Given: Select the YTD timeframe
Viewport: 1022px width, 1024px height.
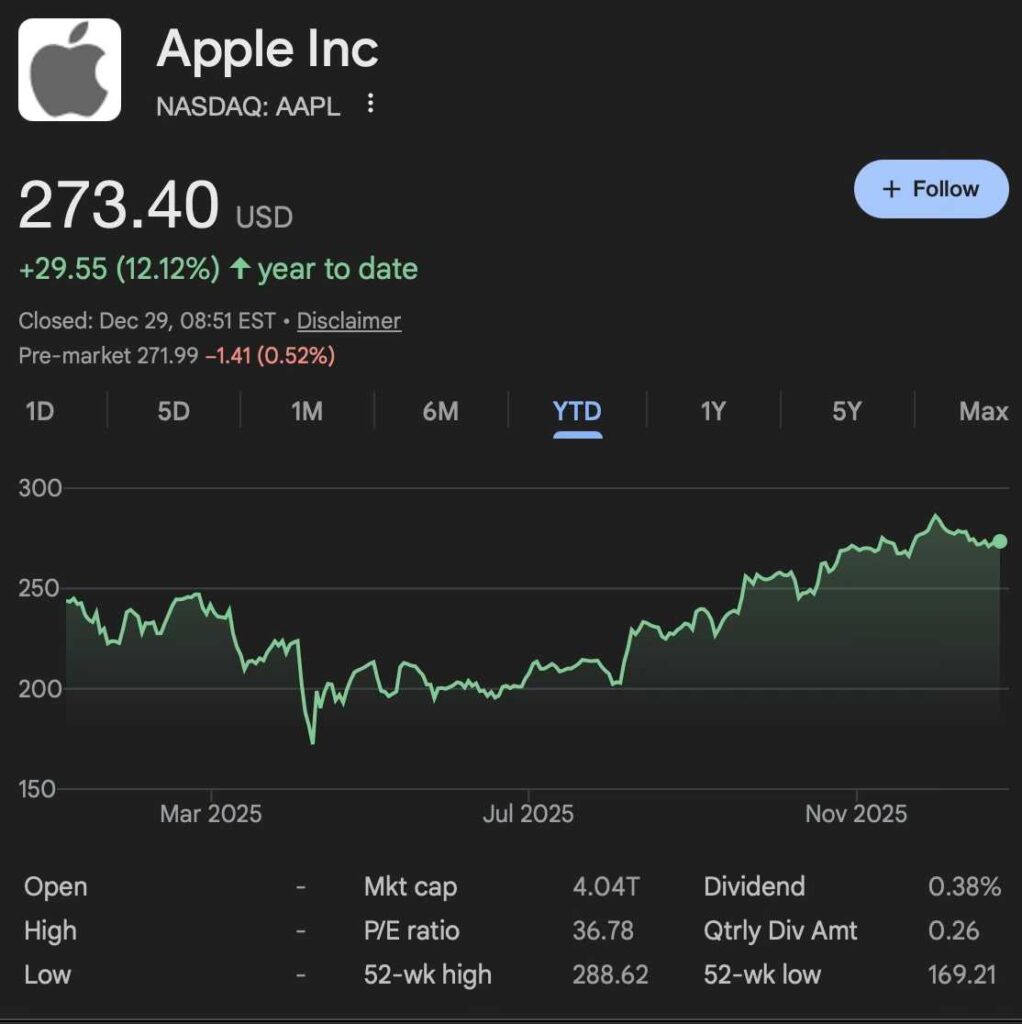Looking at the screenshot, I should coord(576,411).
